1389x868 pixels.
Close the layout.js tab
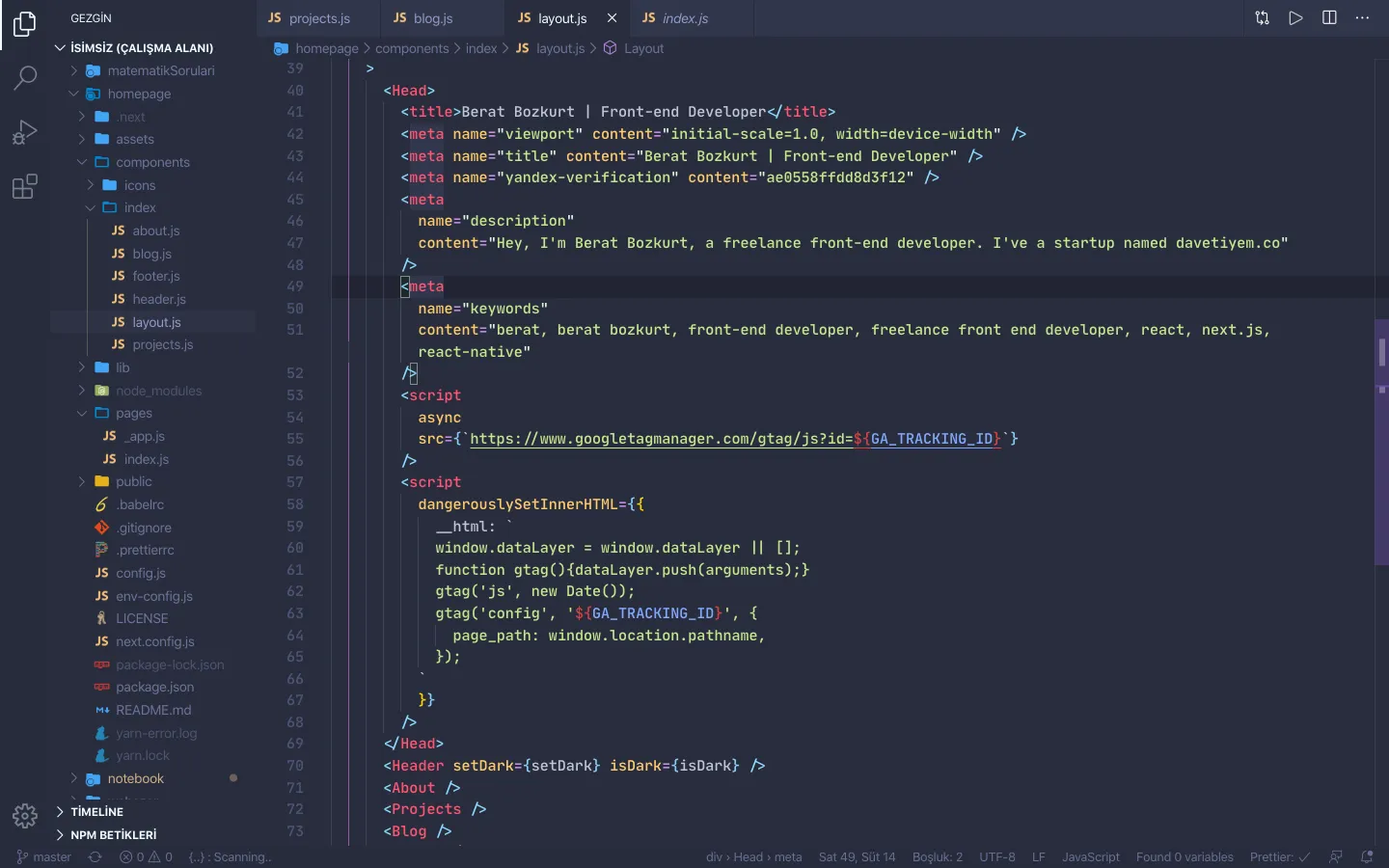pyautogui.click(x=612, y=18)
